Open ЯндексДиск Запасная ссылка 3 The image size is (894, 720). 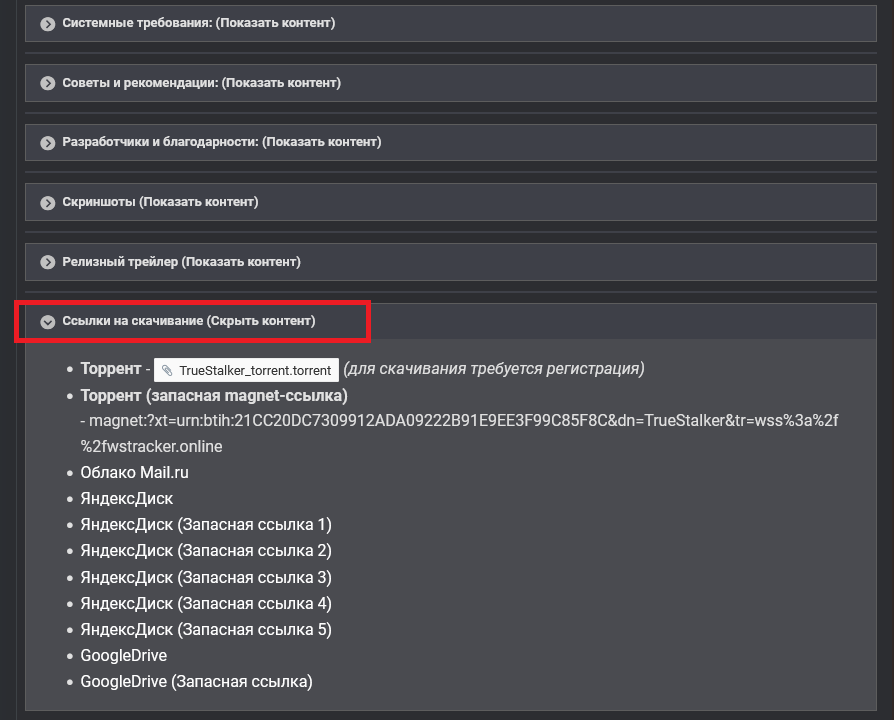point(205,577)
